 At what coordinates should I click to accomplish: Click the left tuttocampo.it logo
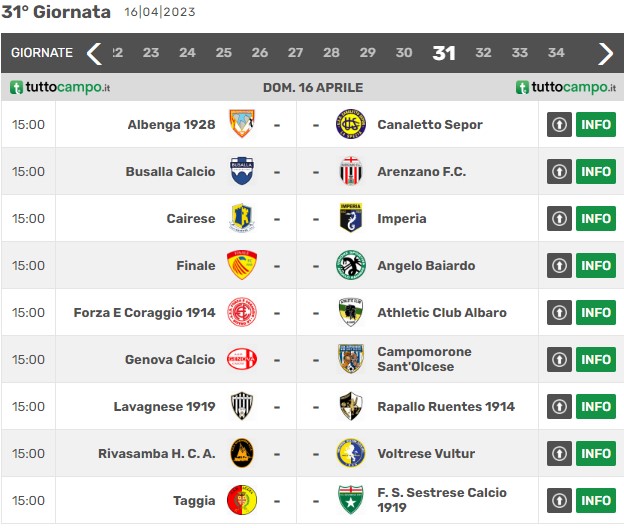(60, 87)
